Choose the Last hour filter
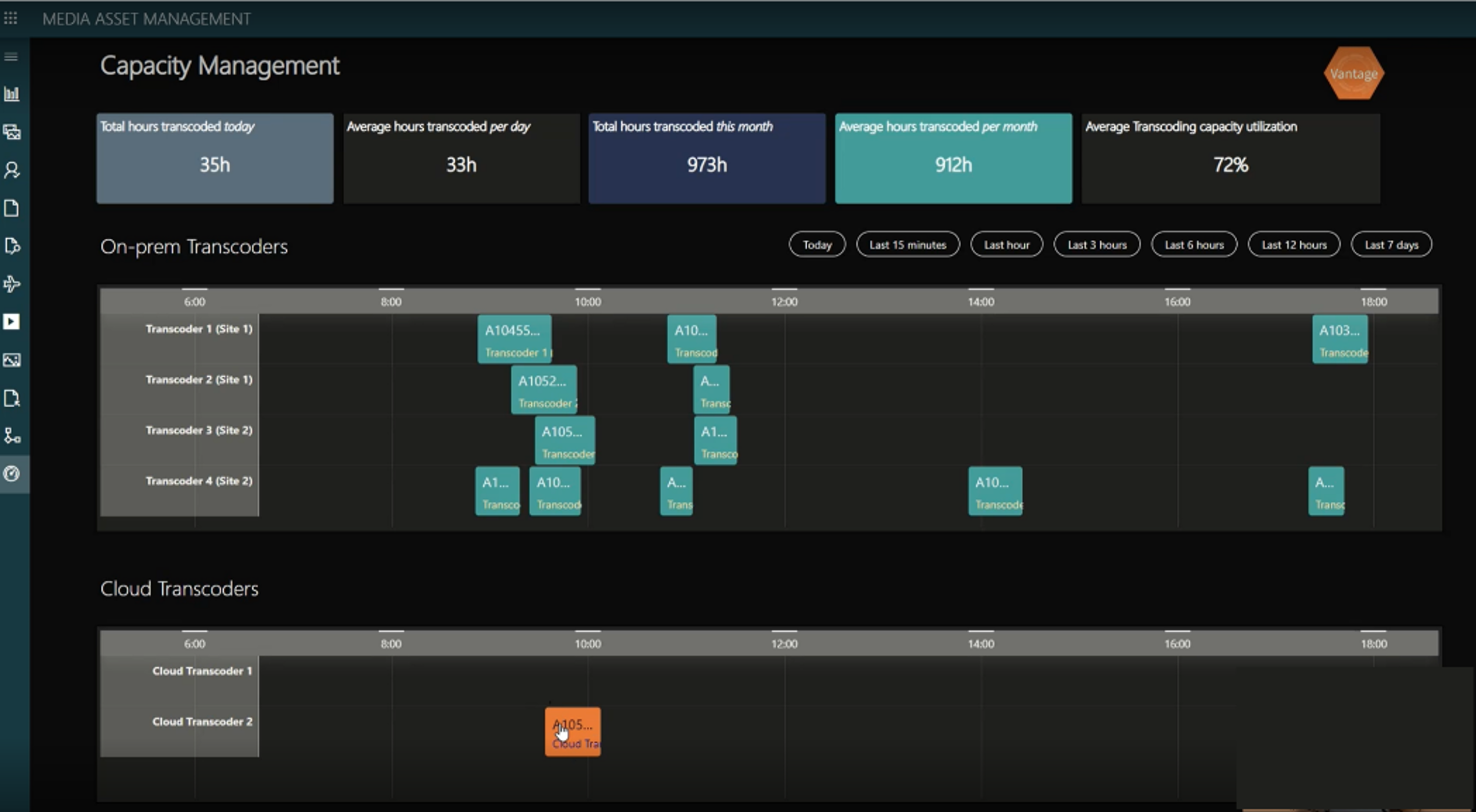Screen dimensions: 1476x812 pos(1006,244)
